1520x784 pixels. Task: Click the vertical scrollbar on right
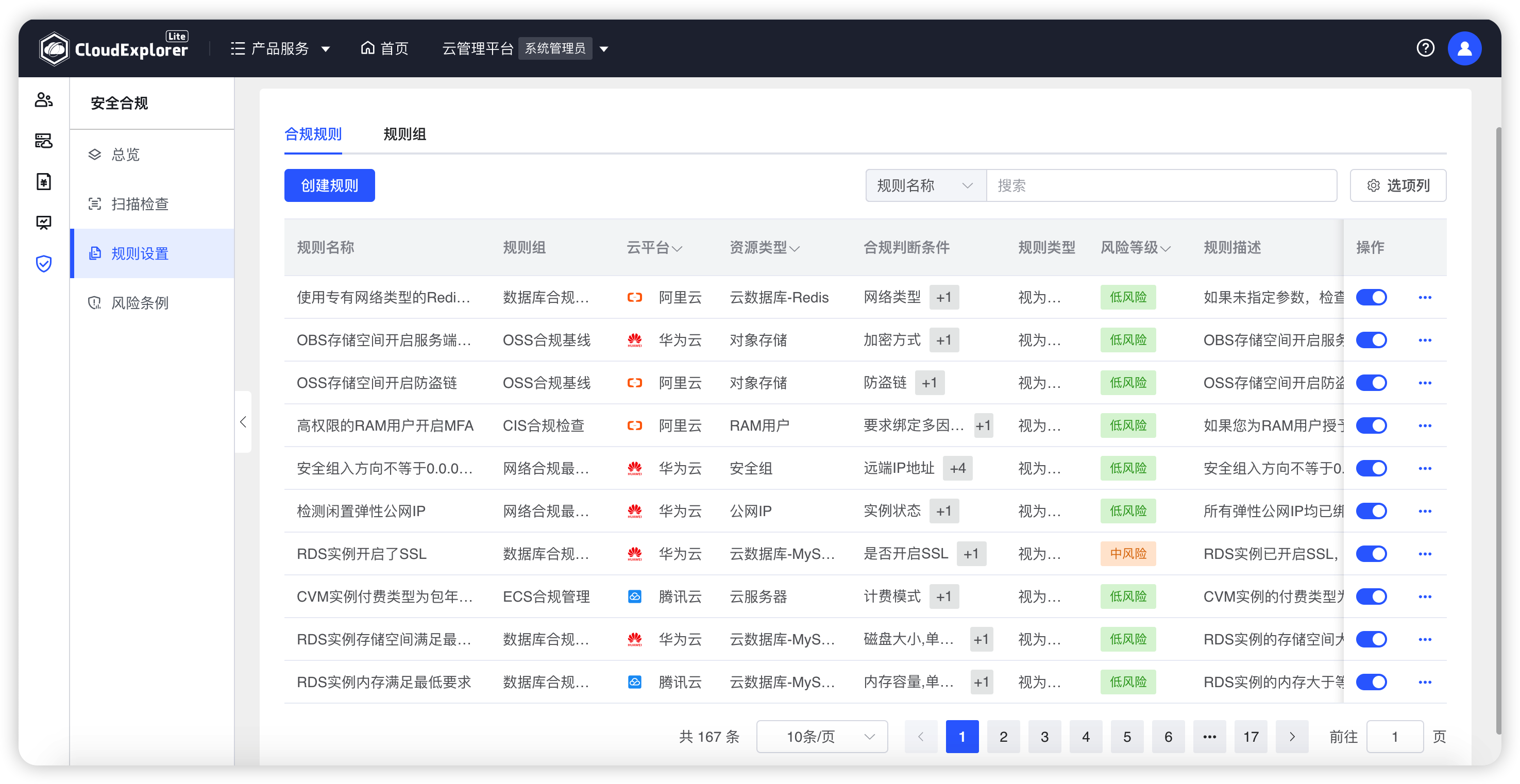[1498, 431]
